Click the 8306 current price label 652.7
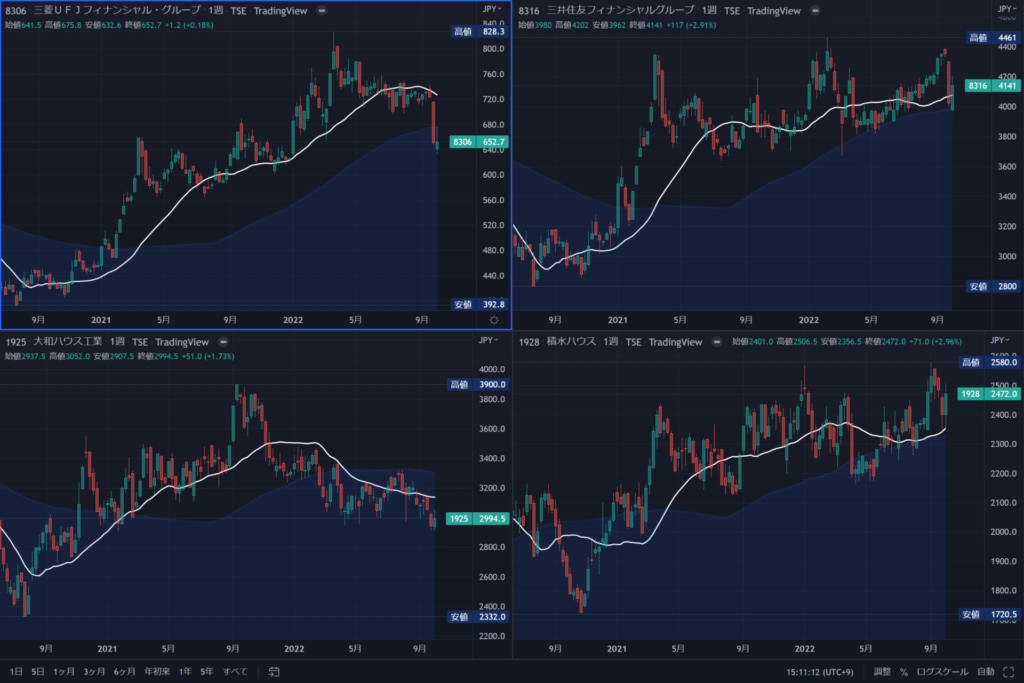1024x683 pixels. coord(479,142)
